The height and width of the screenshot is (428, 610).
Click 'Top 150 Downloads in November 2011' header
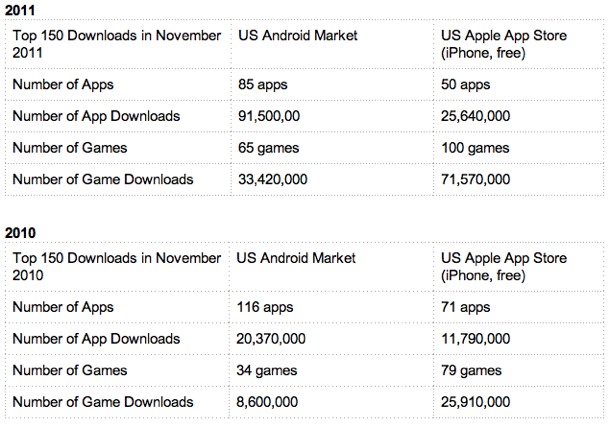[116, 45]
